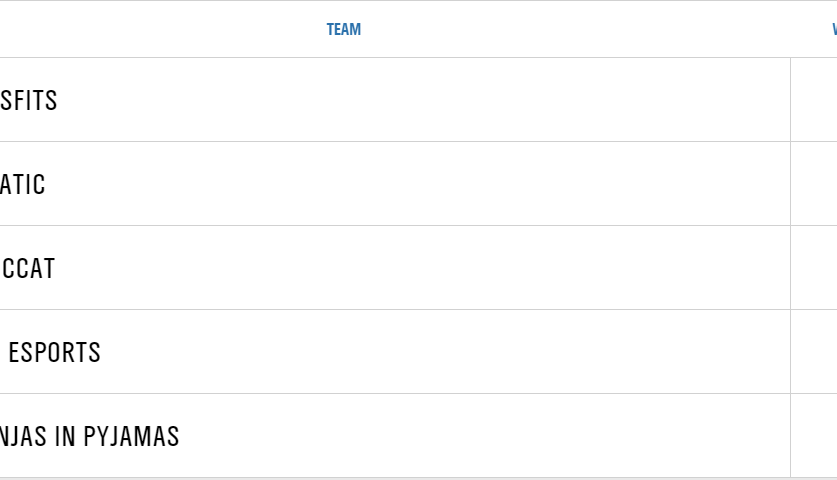Click the partially visible V column header
This screenshot has width=837, height=480.
[x=833, y=30]
